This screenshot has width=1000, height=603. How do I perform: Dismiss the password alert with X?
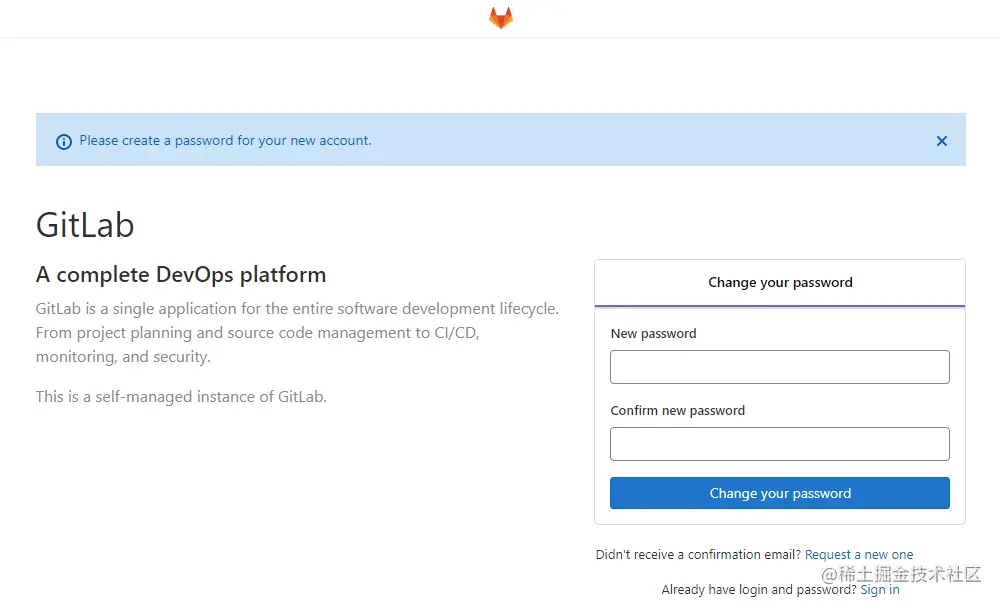(941, 141)
